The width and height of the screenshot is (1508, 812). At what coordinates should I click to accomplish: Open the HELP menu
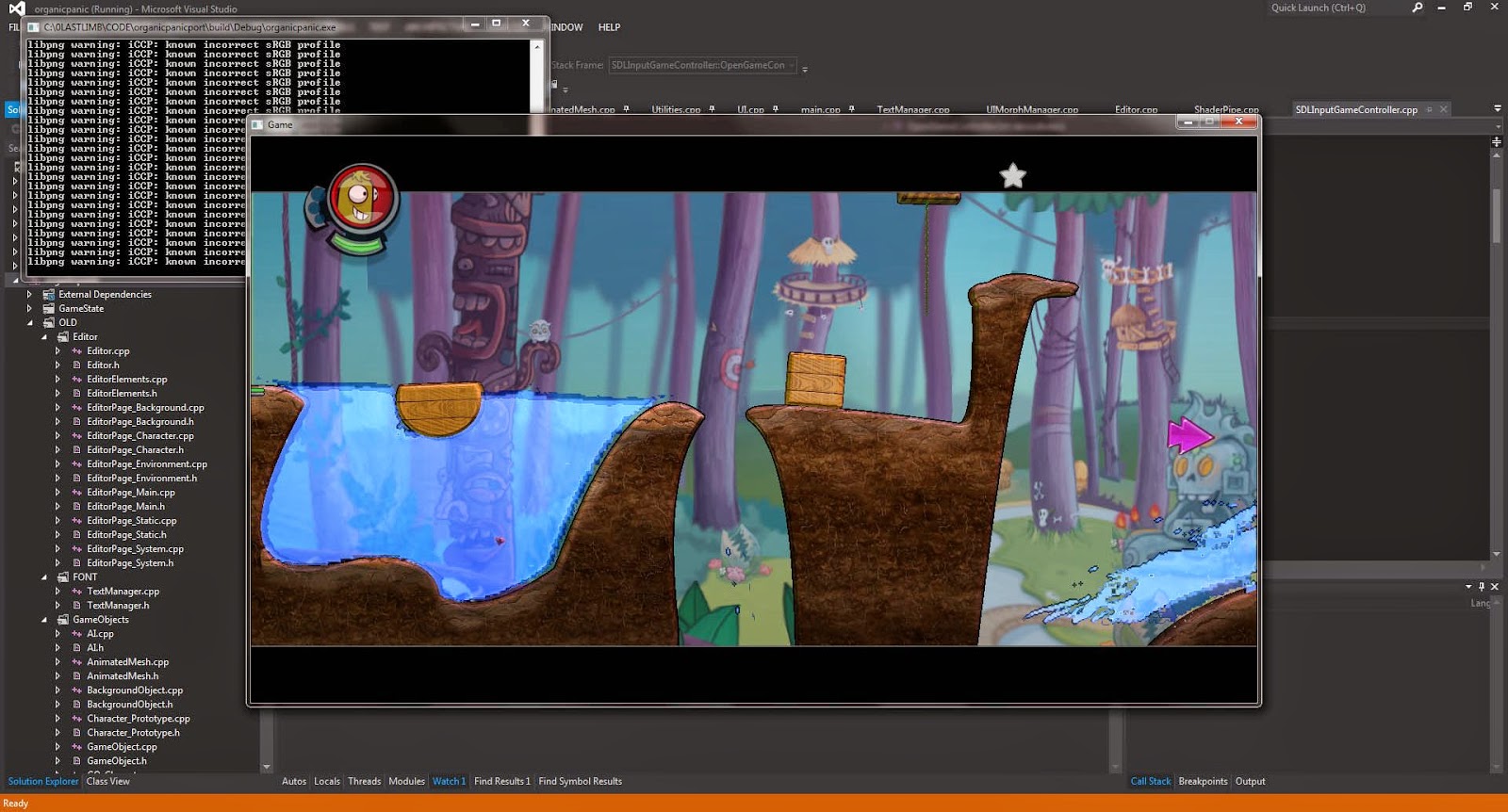pos(609,27)
